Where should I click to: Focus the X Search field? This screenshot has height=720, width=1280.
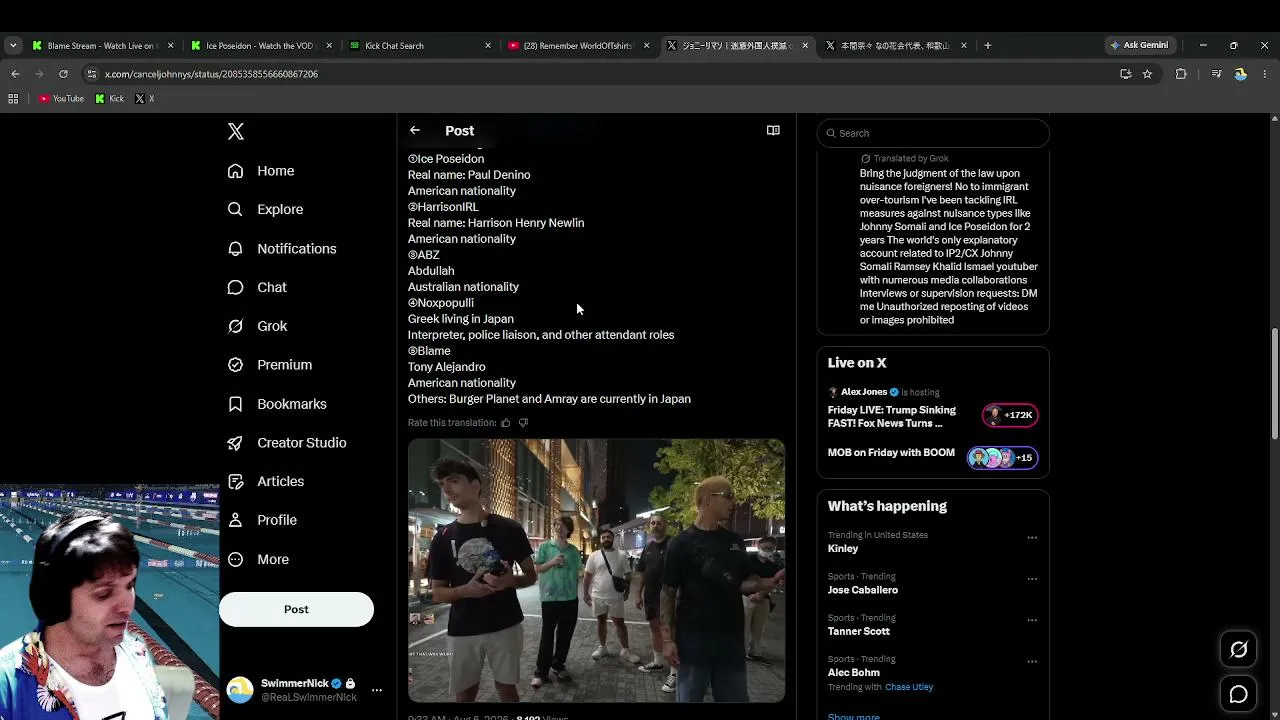(933, 133)
